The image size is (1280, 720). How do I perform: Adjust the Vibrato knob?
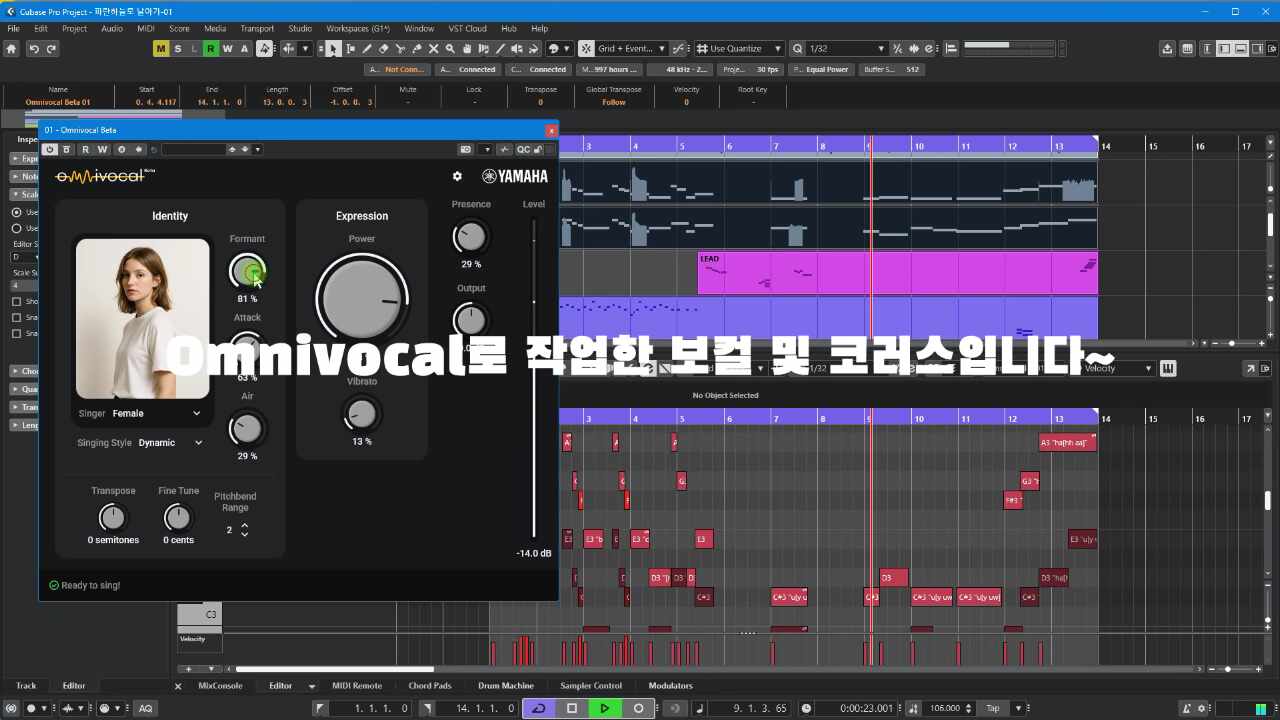(x=362, y=413)
